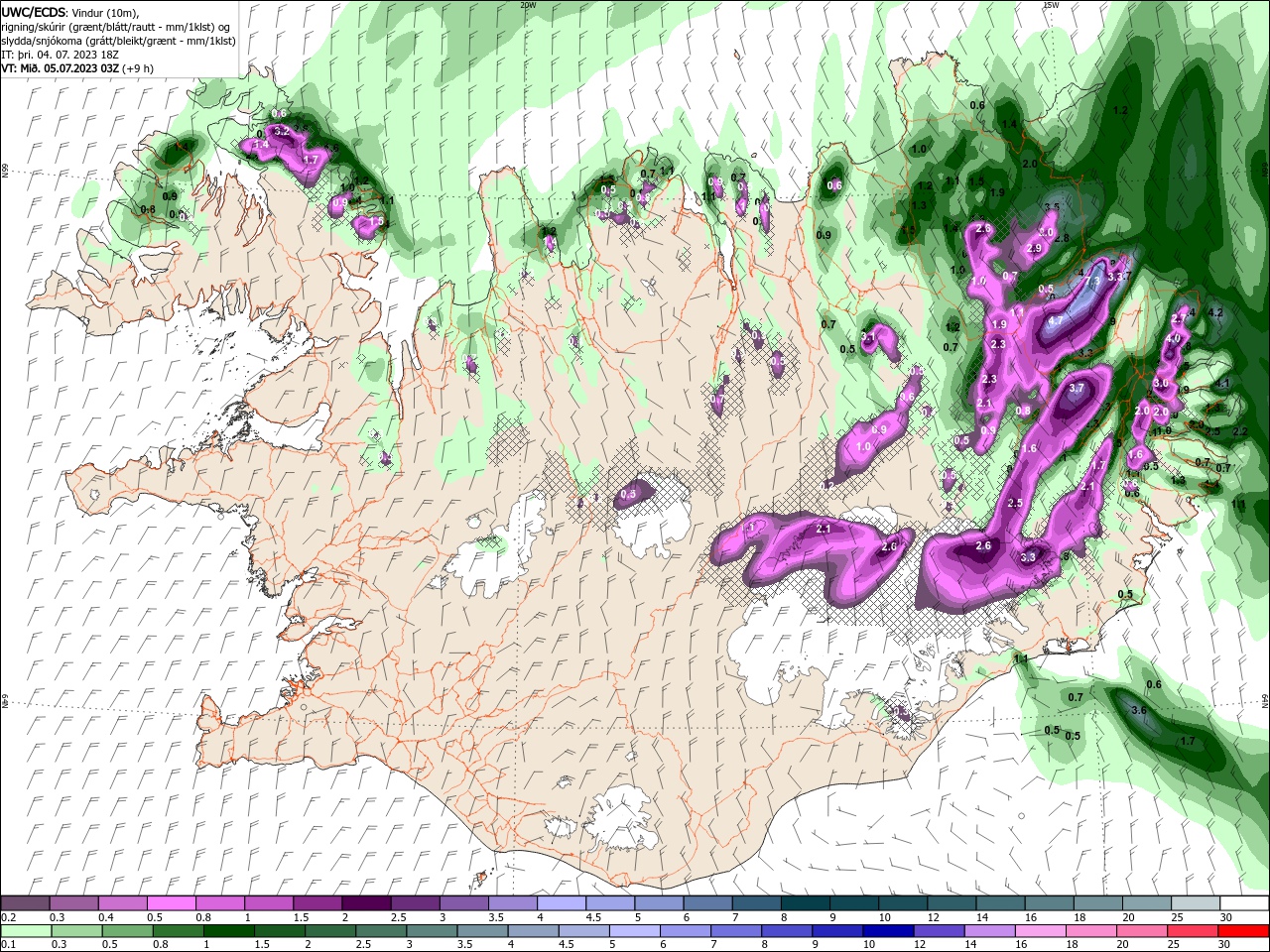Pick the red final swatch of the lower legend

pyautogui.click(x=1244, y=931)
